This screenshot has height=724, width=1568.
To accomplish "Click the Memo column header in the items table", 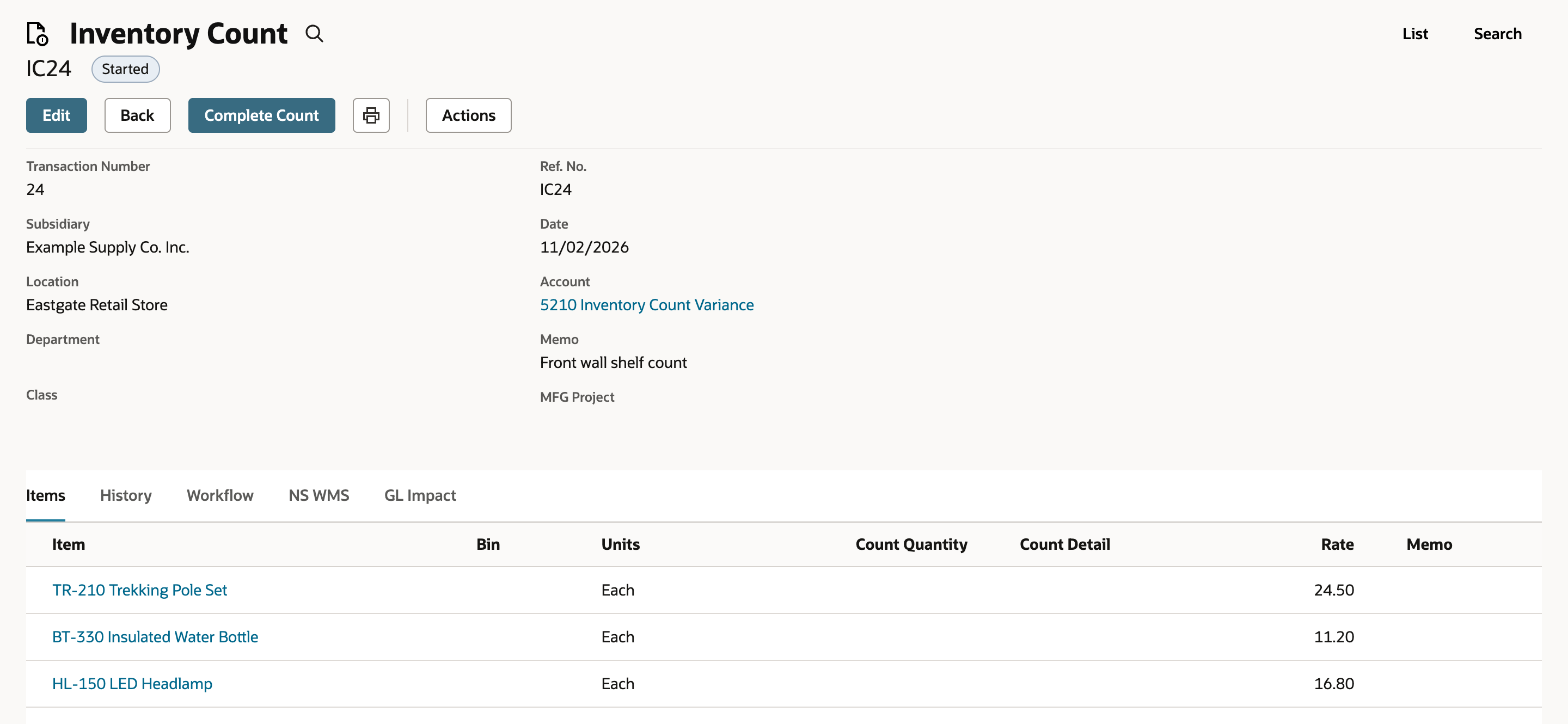I will point(1429,544).
